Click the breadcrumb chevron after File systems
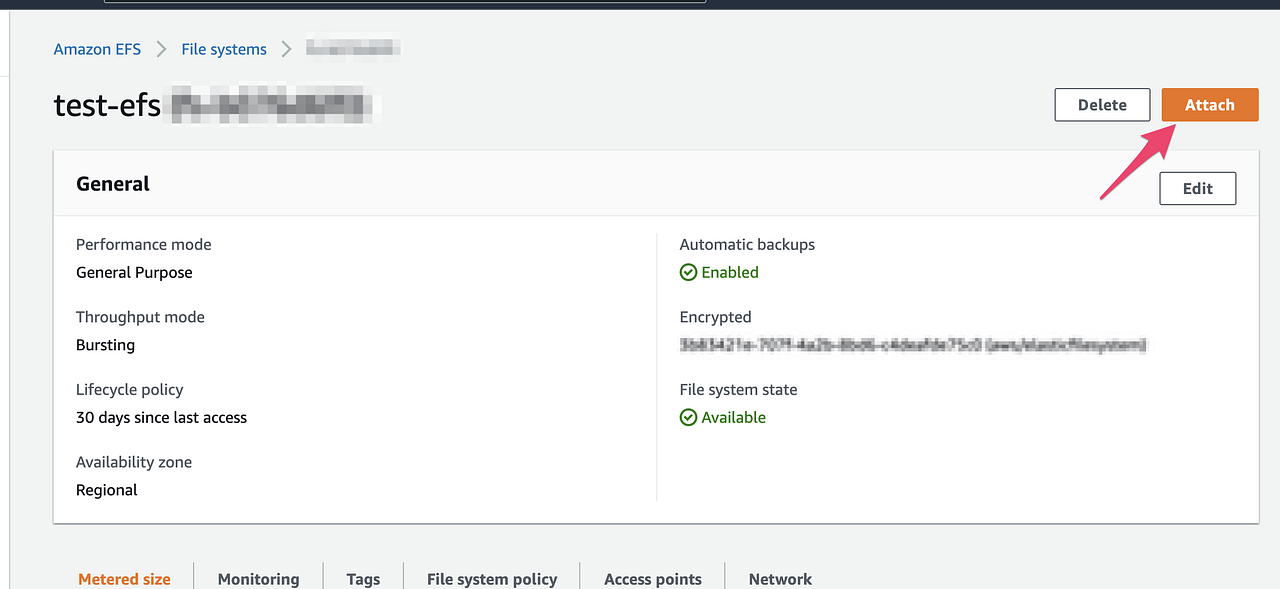Viewport: 1280px width, 589px height. pos(286,48)
